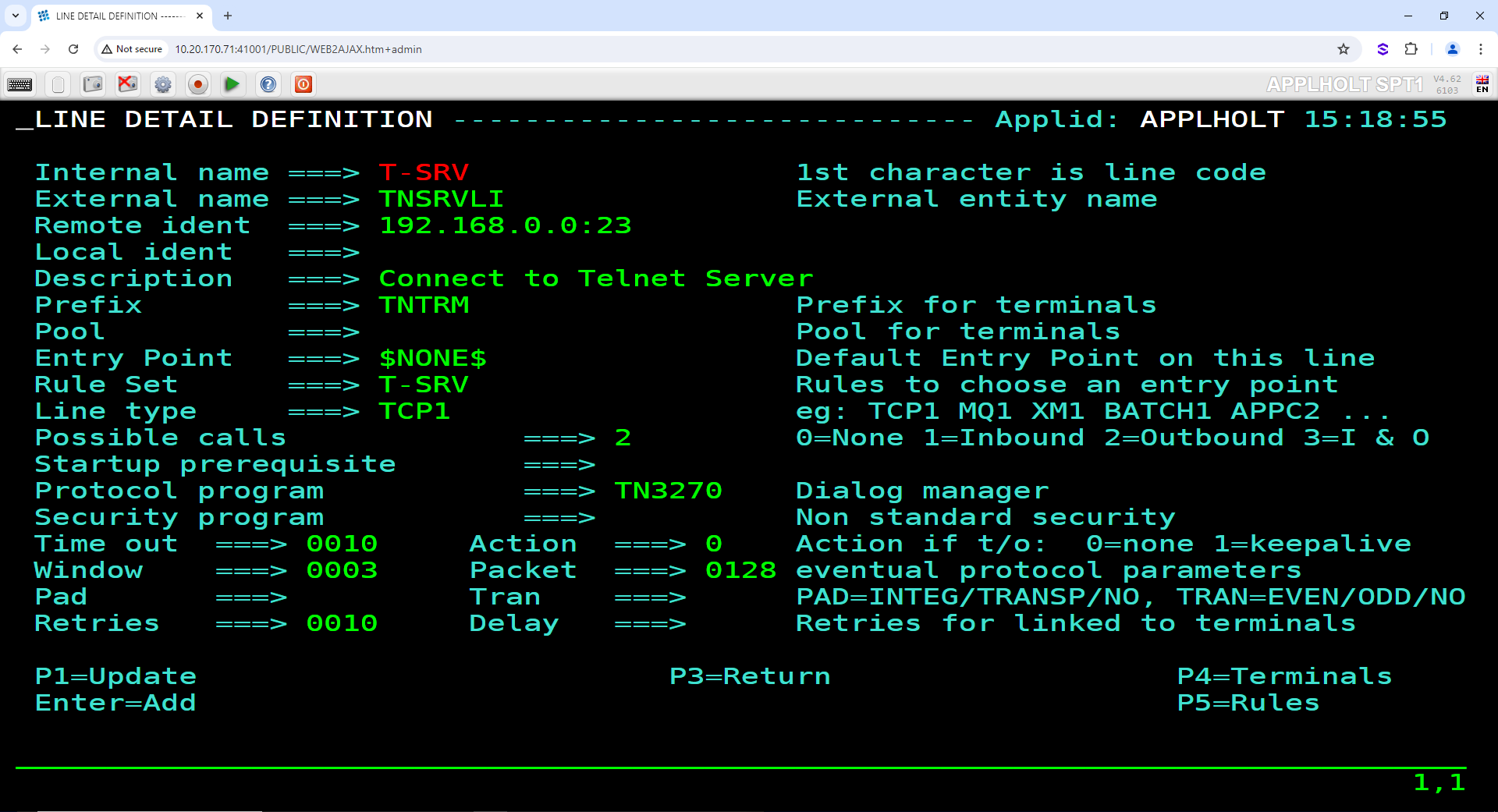
Task: Click the External name field TNSRVLI
Action: pyautogui.click(x=442, y=200)
